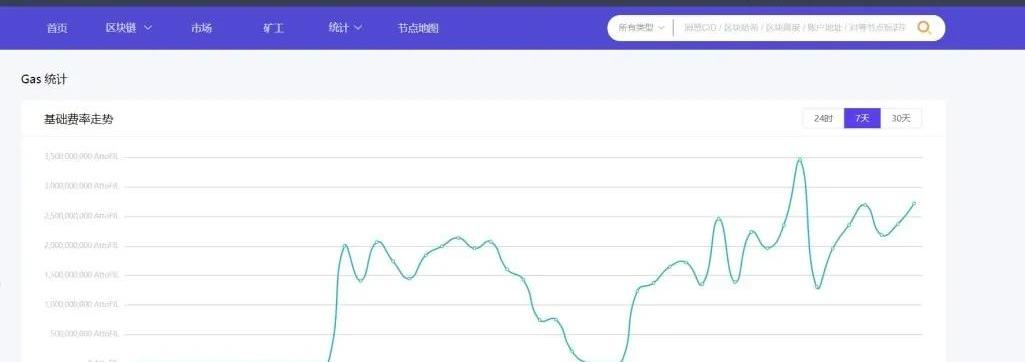Open the 矿工 page
Viewport: 1025px width, 362px height.
pos(273,28)
